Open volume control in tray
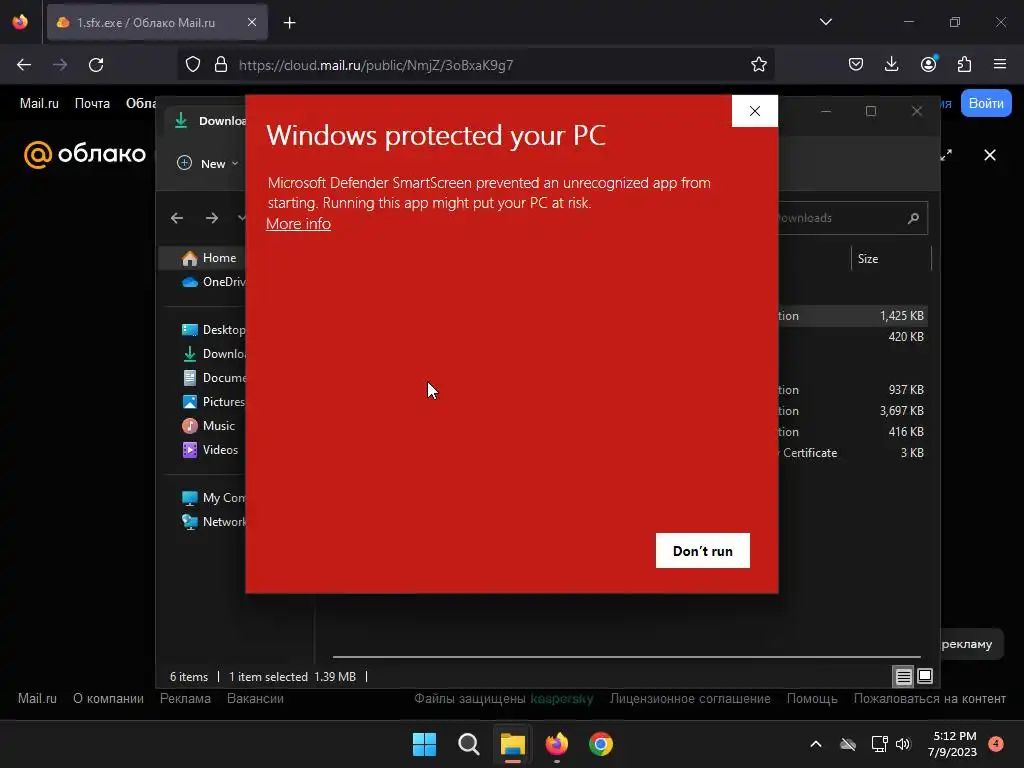Viewport: 1024px width, 768px height. pos(903,744)
